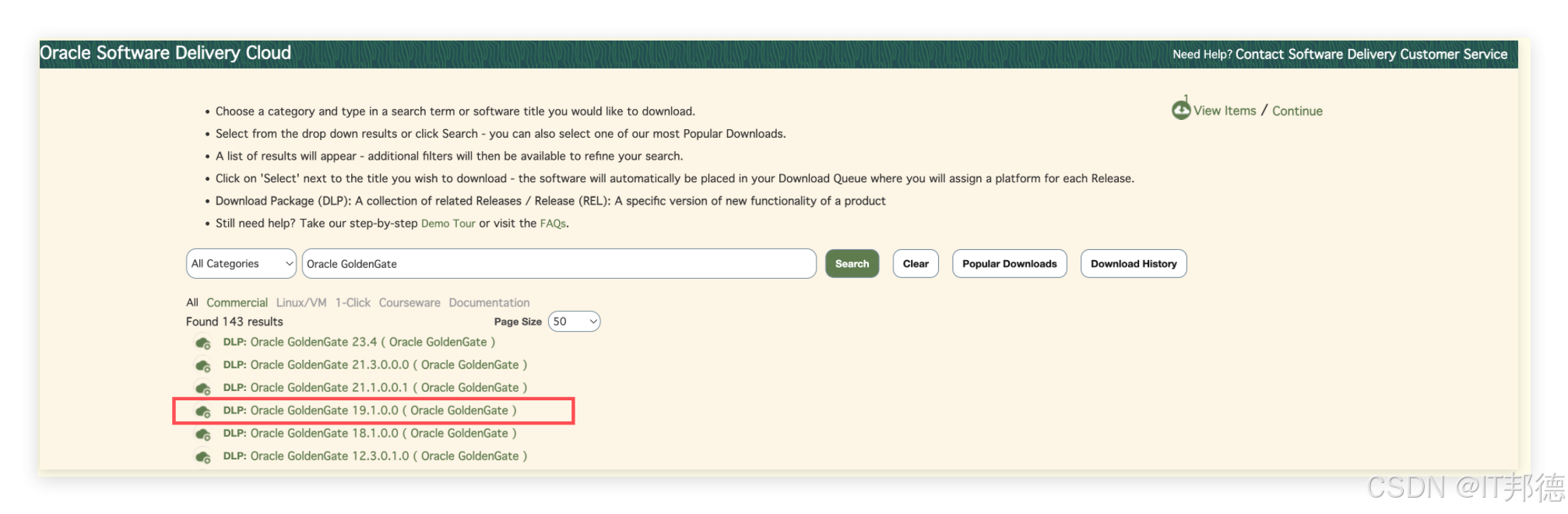Click the green Search button

(x=853, y=263)
